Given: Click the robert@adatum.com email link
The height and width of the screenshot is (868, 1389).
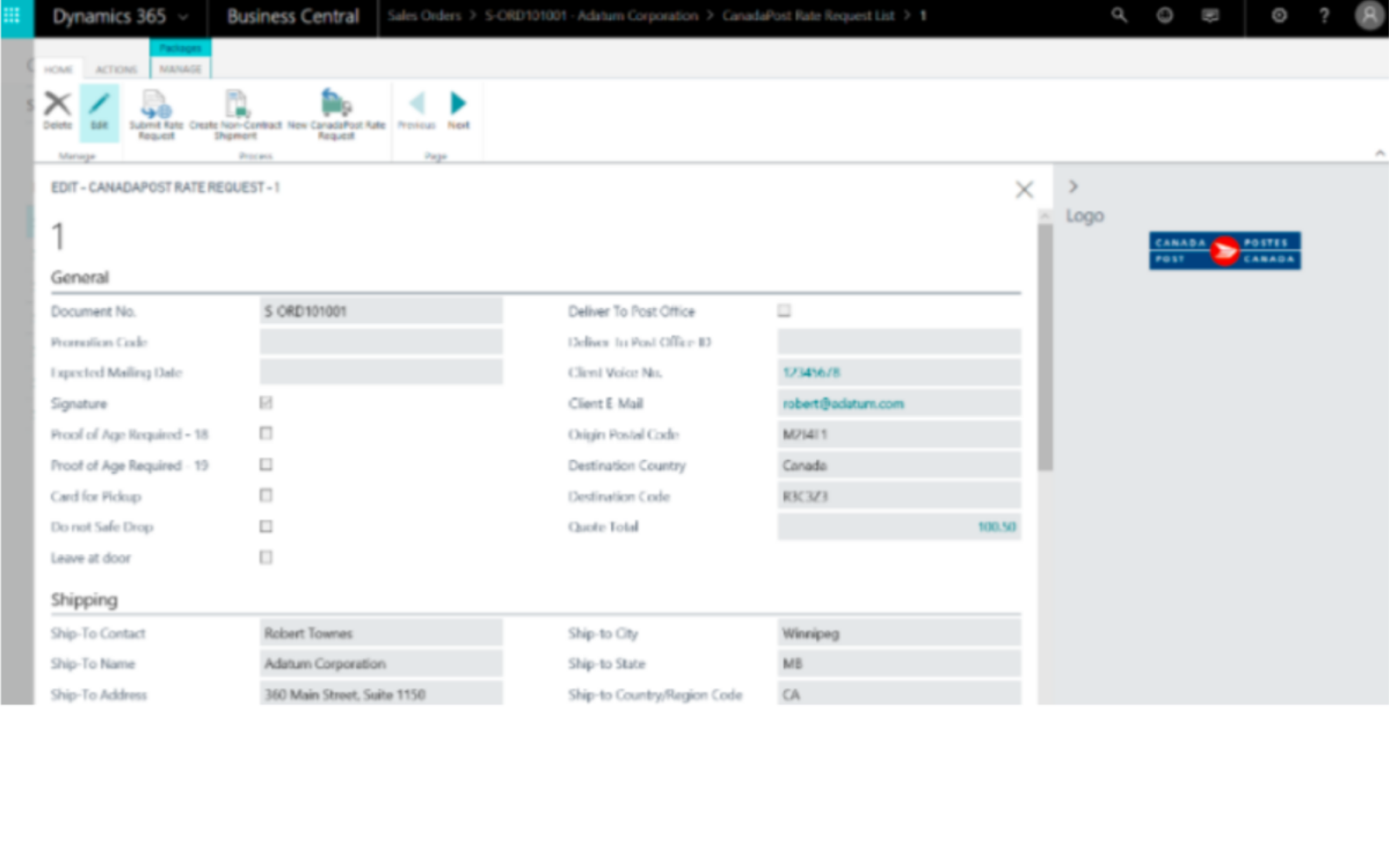Looking at the screenshot, I should coord(843,404).
